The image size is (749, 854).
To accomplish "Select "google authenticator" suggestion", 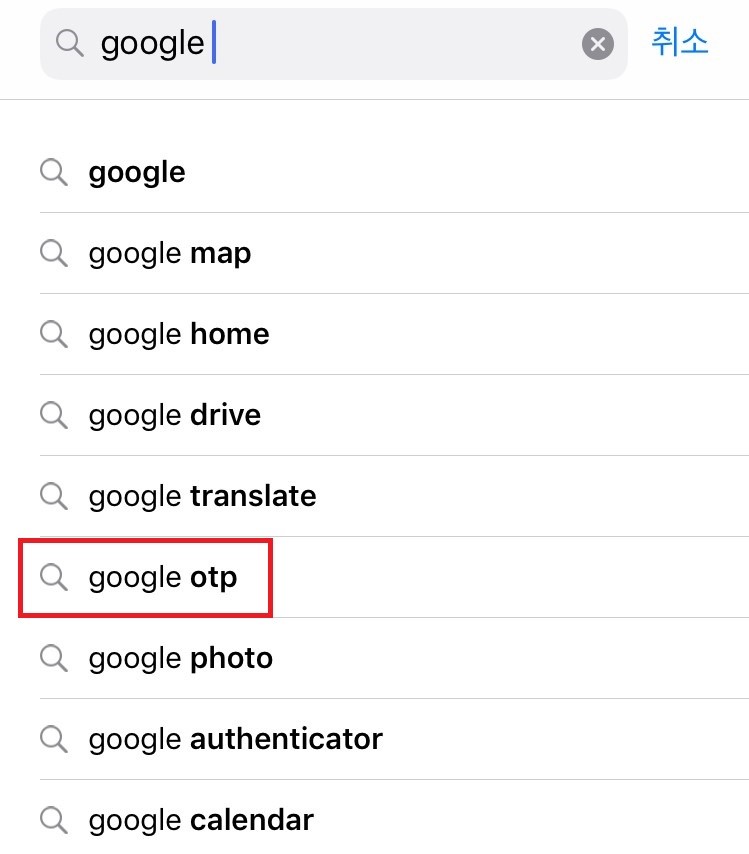I will [394, 739].
